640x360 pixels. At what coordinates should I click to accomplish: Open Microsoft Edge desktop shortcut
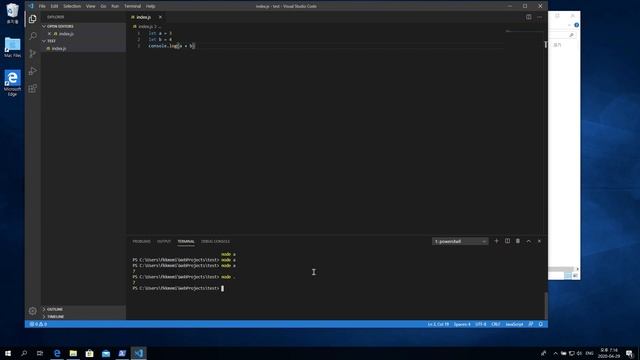click(x=12, y=83)
